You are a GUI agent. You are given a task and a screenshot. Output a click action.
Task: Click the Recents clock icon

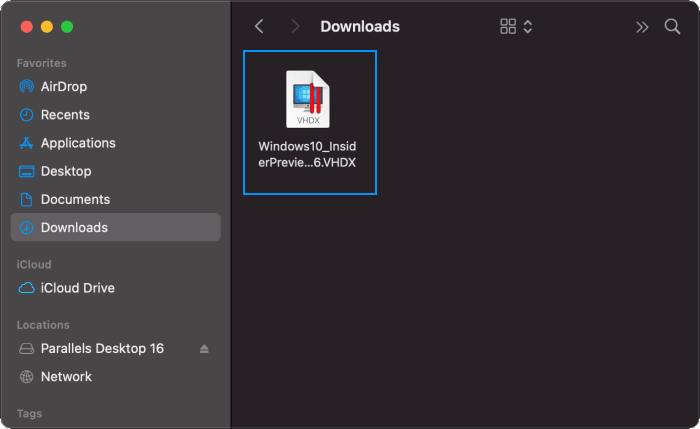pos(27,115)
